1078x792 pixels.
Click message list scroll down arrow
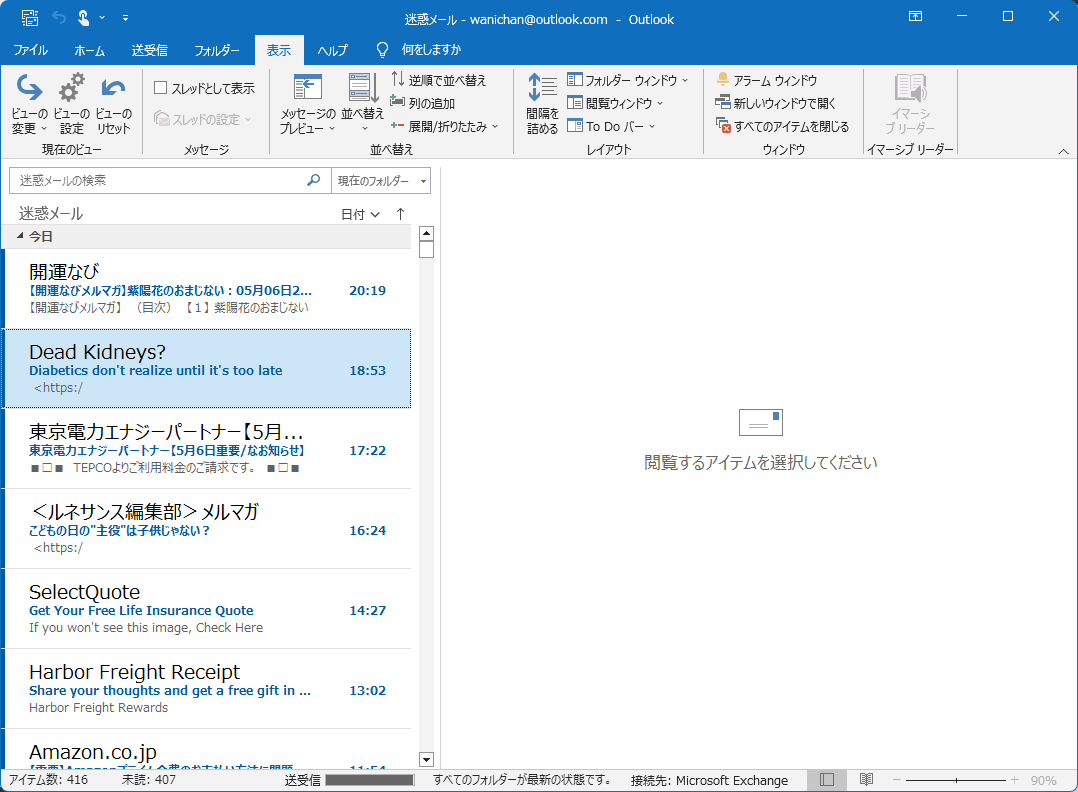(x=426, y=760)
